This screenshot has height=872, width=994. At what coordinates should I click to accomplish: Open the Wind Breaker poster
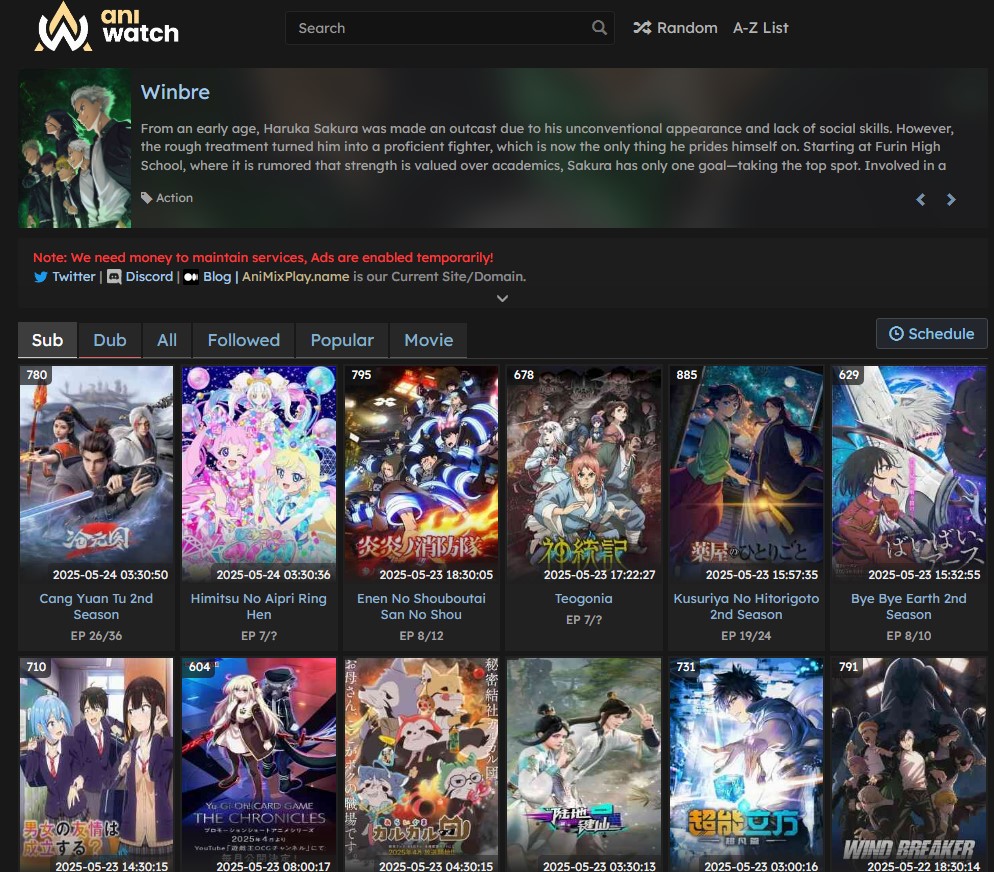[908, 765]
